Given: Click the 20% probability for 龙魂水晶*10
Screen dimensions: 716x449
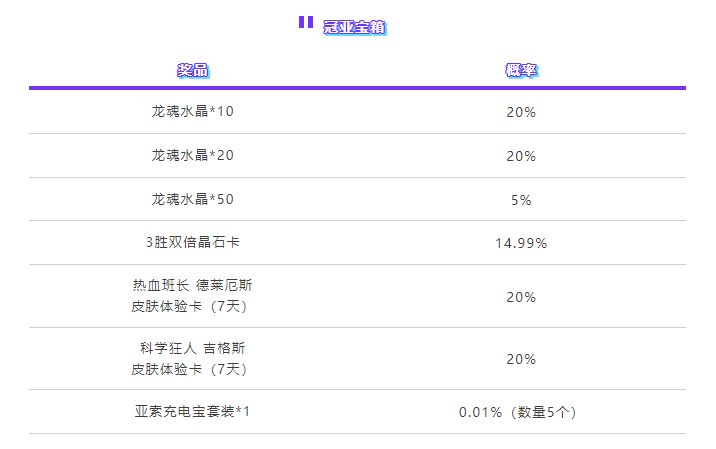Looking at the screenshot, I should pos(521,112).
